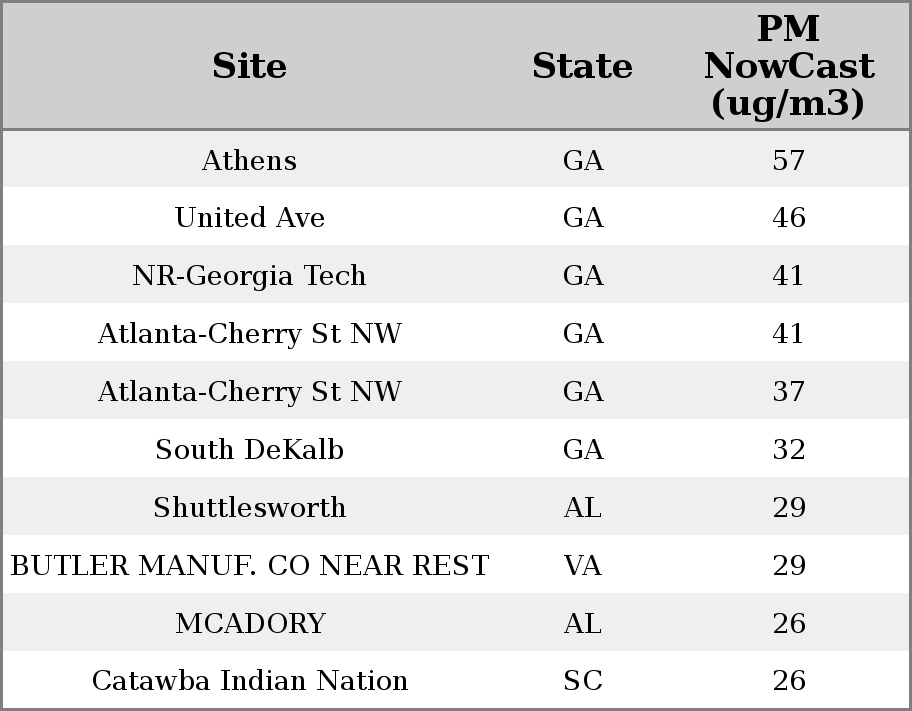
Task: Select the PM value 37 cell
Action: tap(788, 392)
